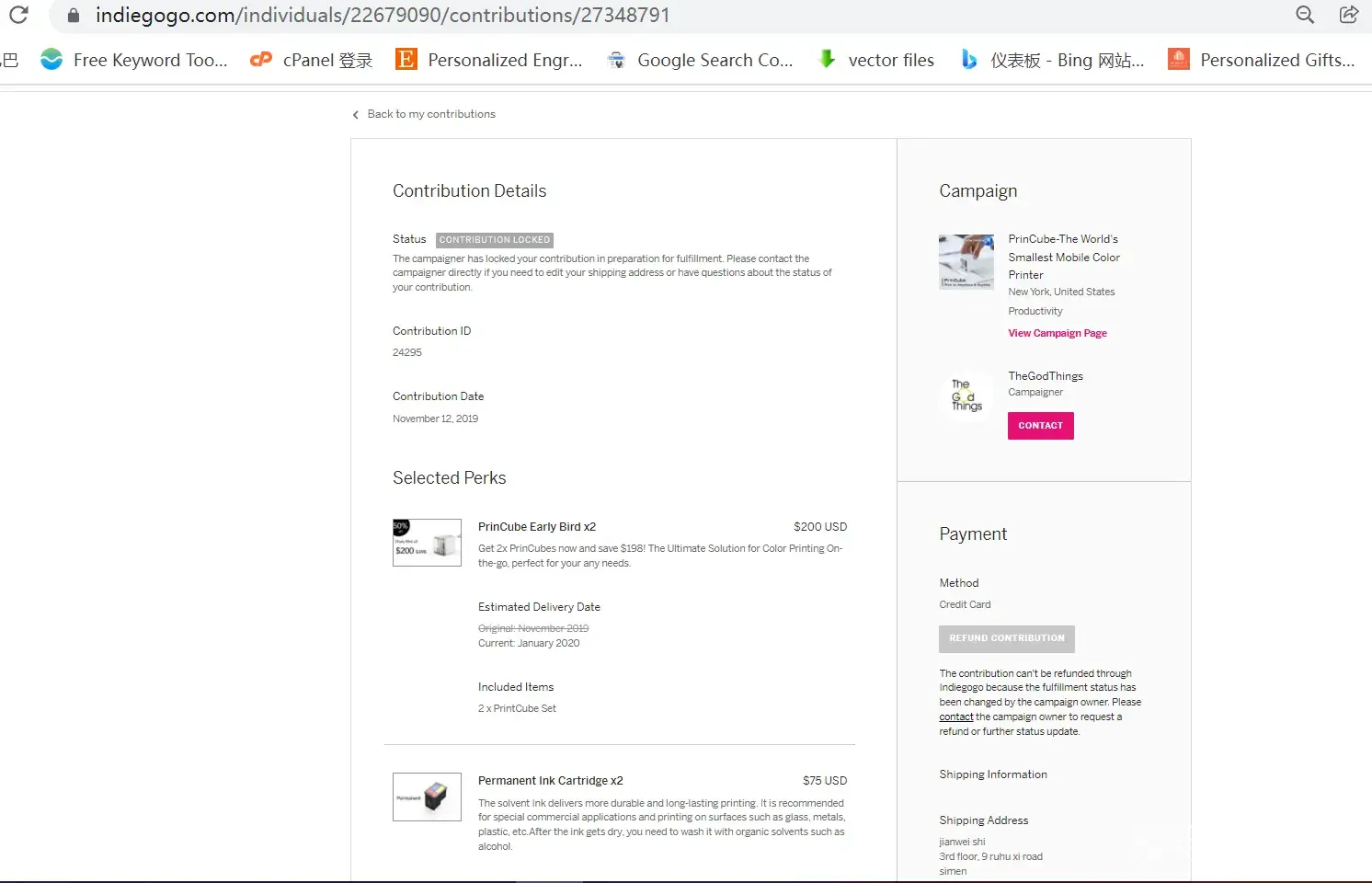The width and height of the screenshot is (1372, 883).
Task: Open the Google Search Console bookmark
Action: (700, 60)
